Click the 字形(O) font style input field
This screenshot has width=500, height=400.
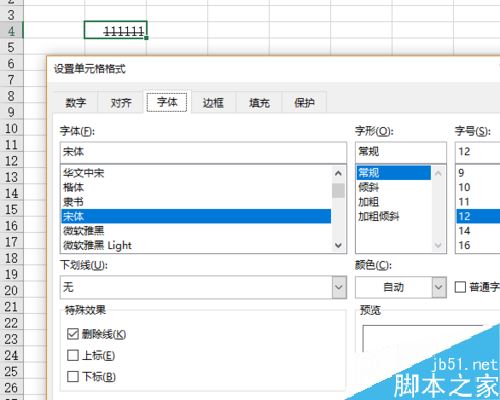[401, 152]
